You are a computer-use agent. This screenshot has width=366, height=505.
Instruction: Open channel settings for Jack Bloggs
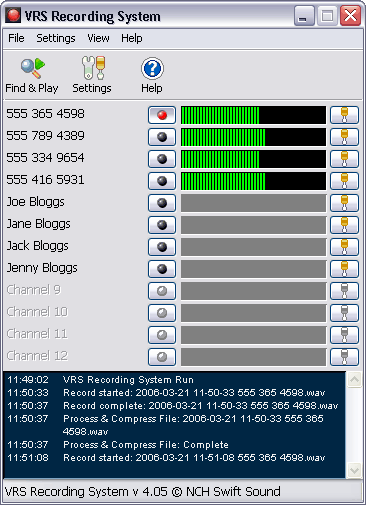(344, 247)
